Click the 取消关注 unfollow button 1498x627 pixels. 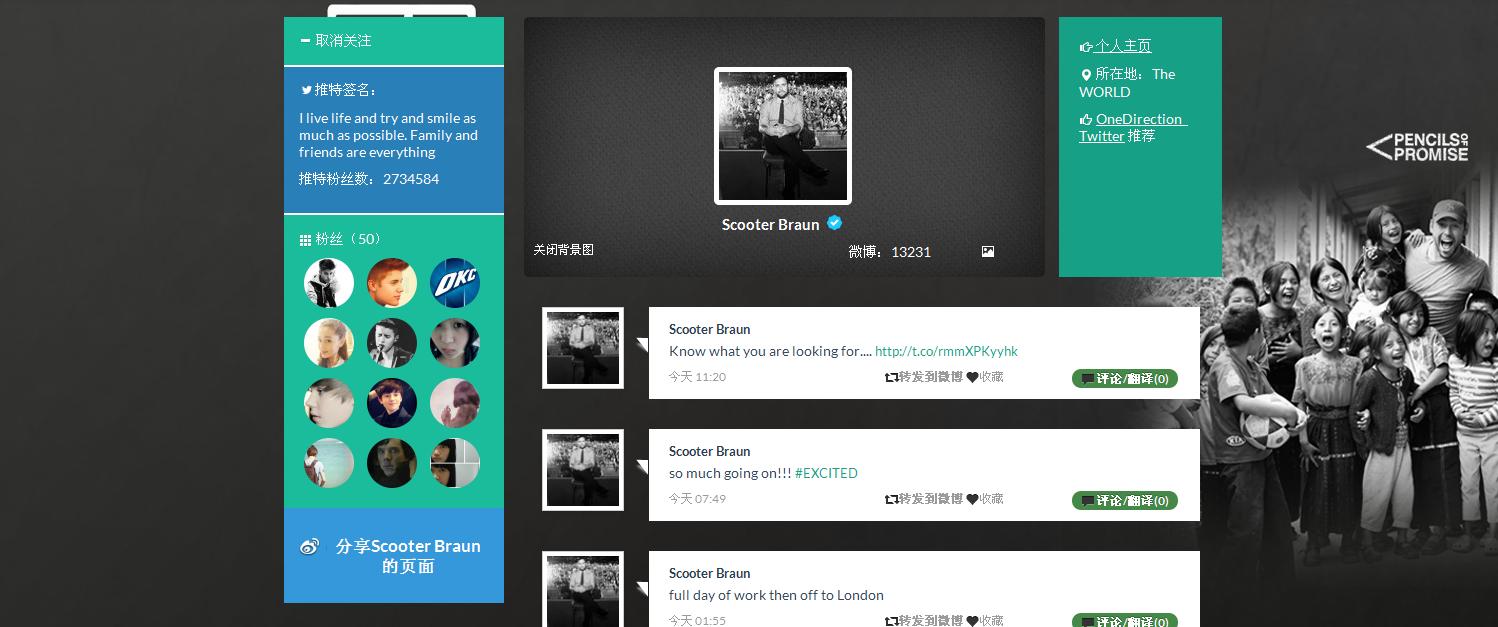pyautogui.click(x=336, y=41)
